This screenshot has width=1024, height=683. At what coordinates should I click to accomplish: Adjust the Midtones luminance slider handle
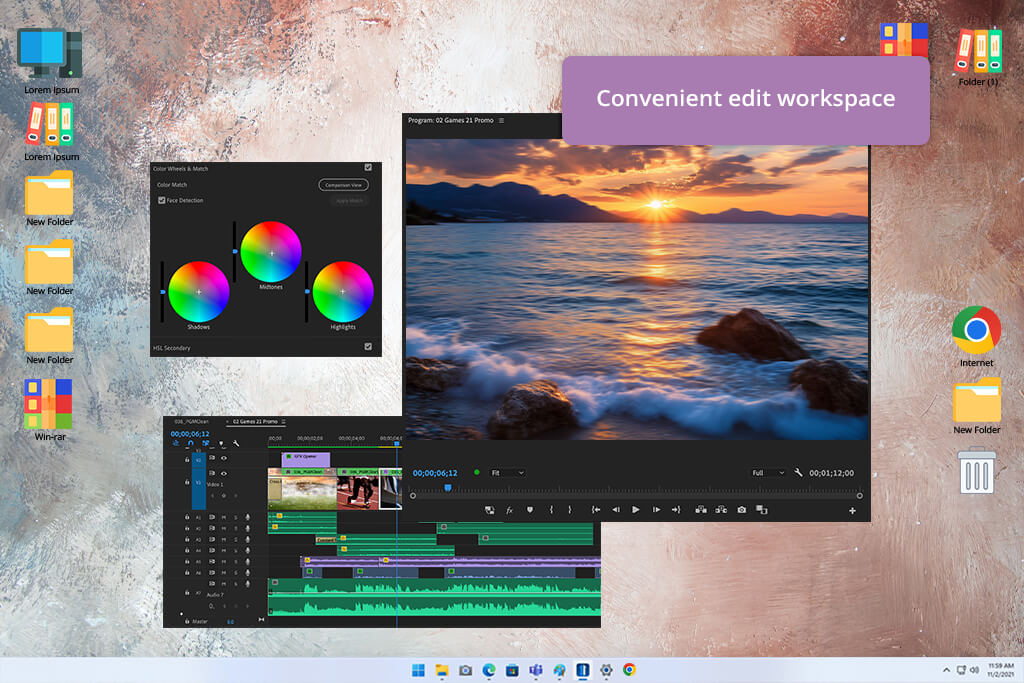coord(235,251)
